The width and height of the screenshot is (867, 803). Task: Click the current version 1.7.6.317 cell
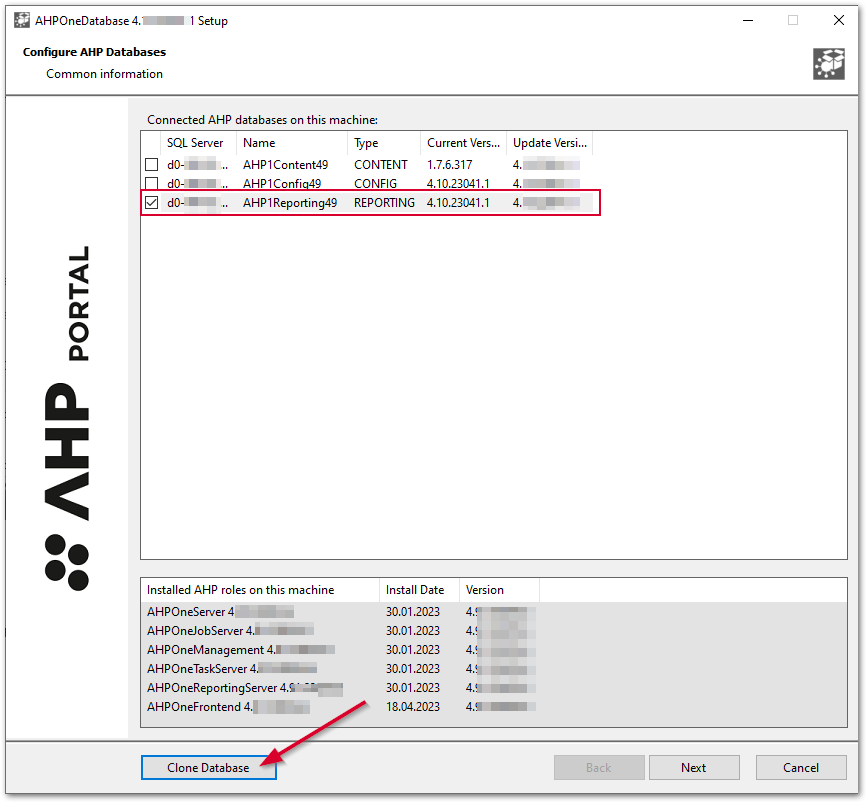[x=450, y=165]
